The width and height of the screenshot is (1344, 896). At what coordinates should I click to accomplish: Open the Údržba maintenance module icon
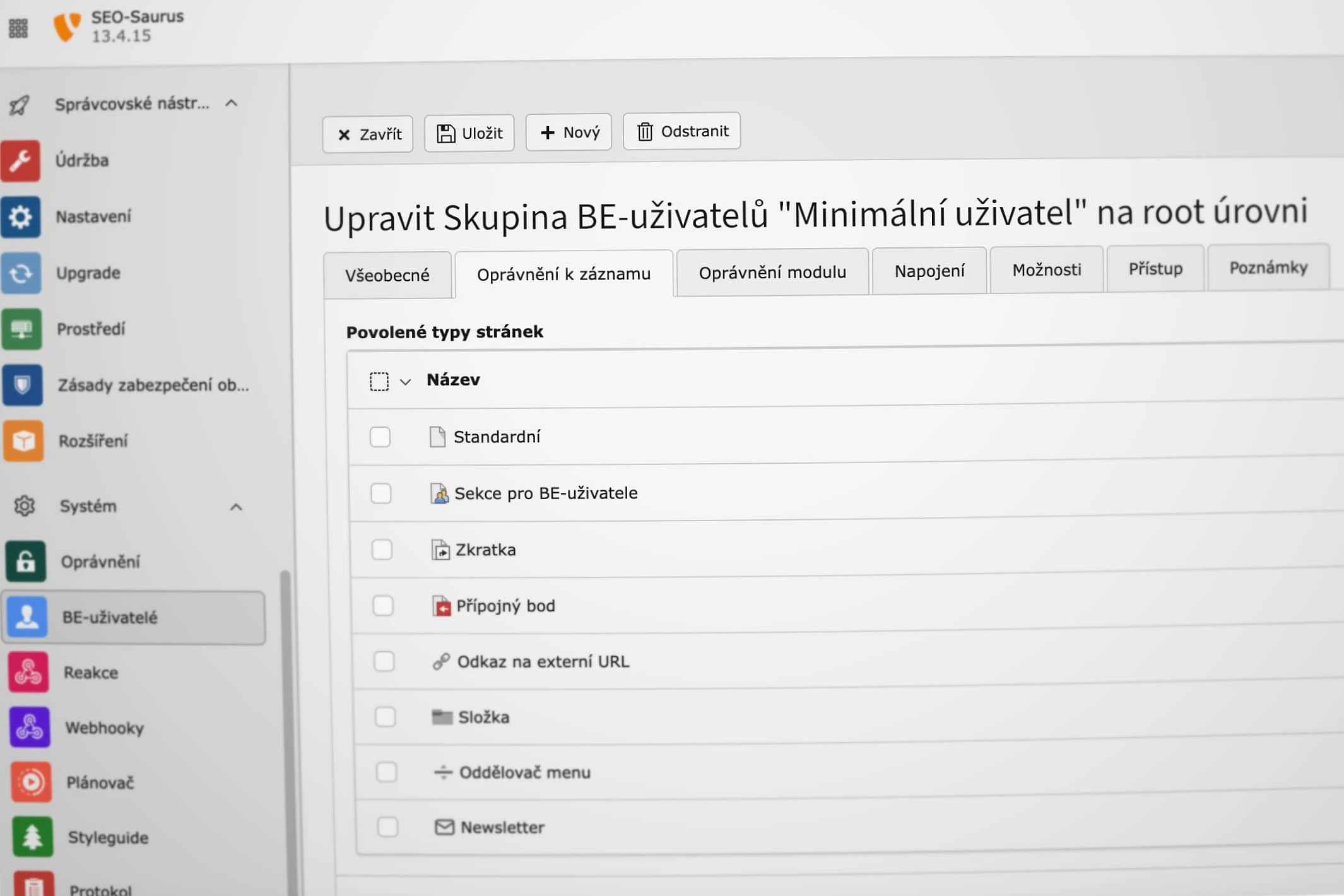tap(21, 161)
